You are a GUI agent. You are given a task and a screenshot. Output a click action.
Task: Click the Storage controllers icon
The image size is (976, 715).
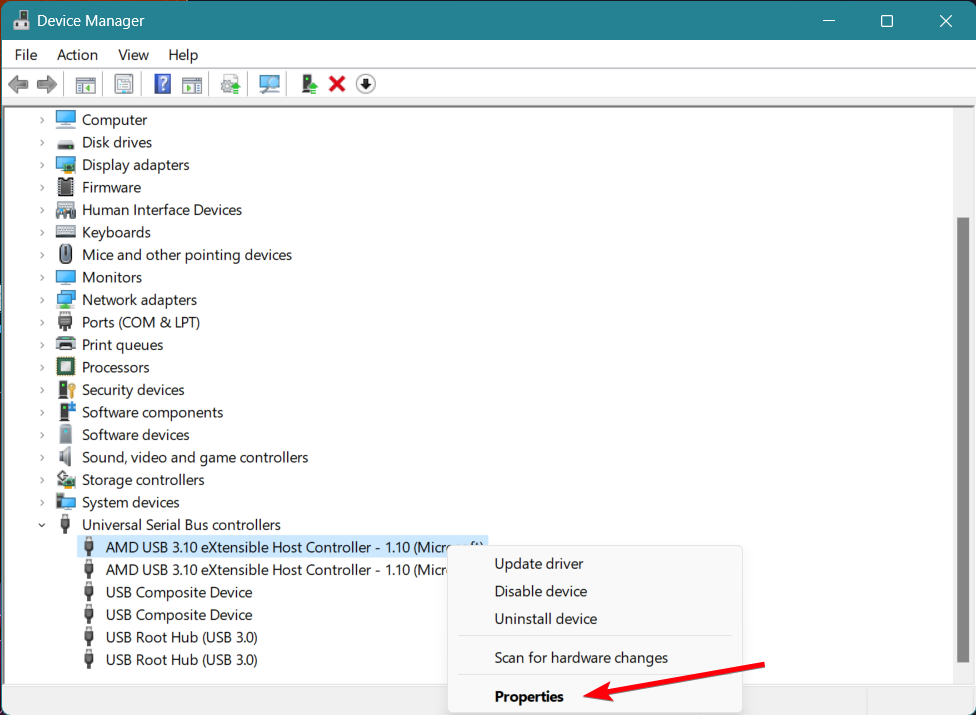click(x=65, y=479)
